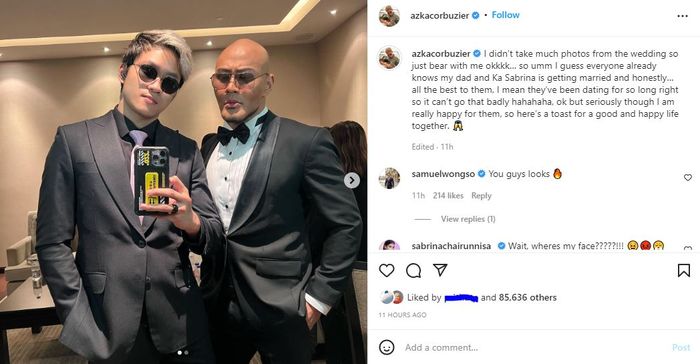Follow azkacorbuzier

click(505, 15)
